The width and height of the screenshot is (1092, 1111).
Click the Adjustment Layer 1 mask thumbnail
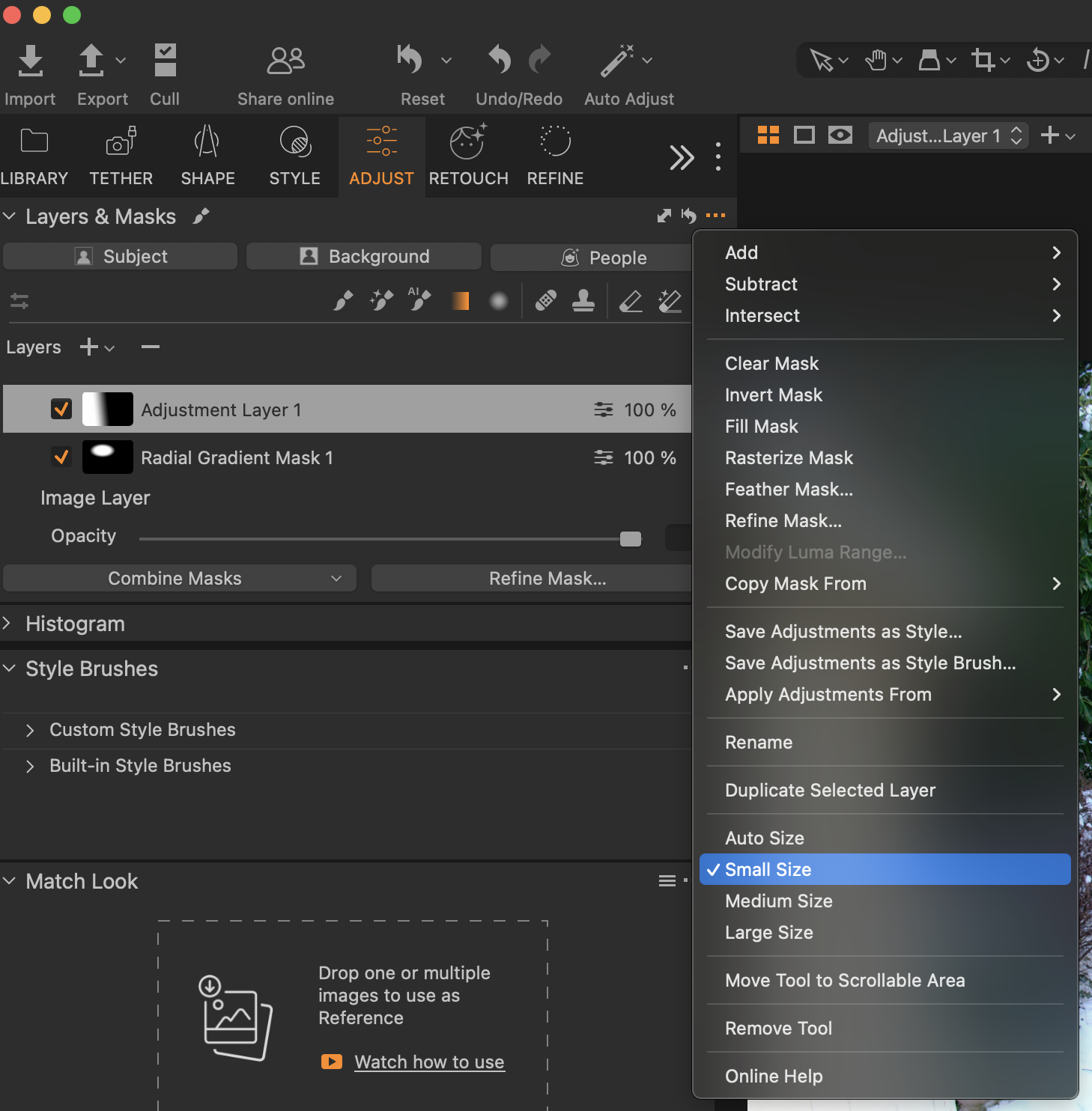tap(108, 409)
